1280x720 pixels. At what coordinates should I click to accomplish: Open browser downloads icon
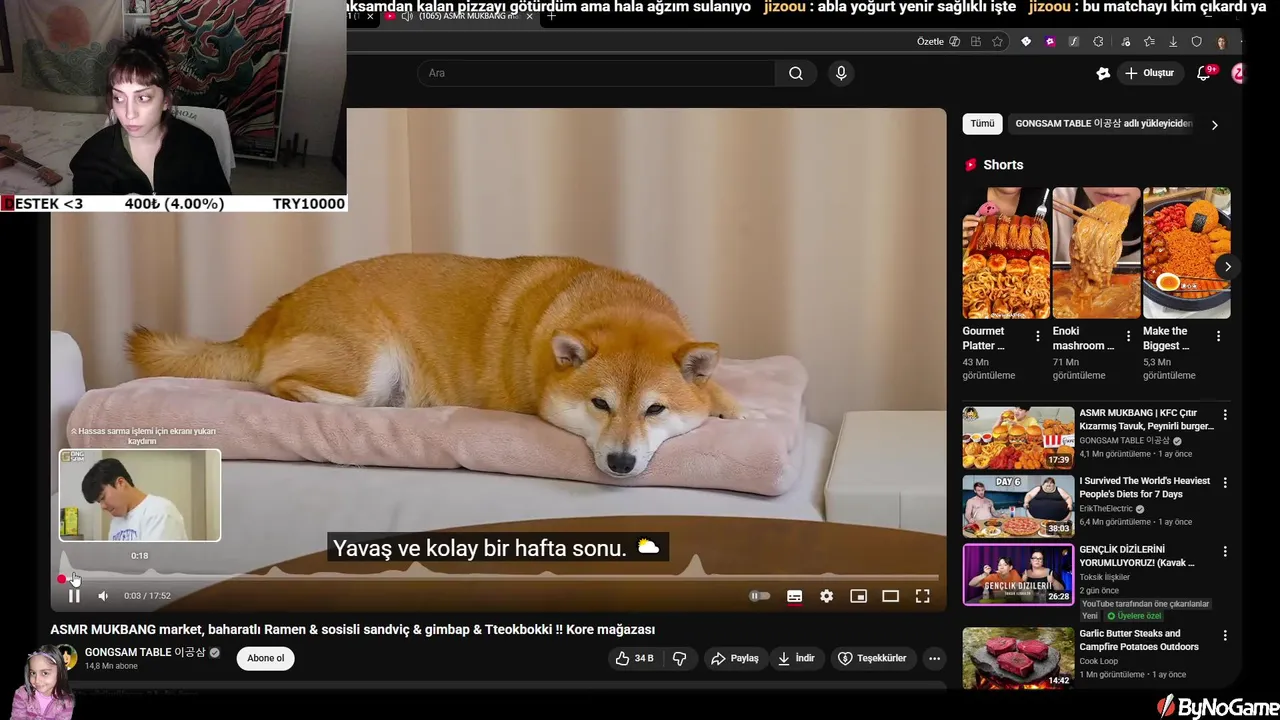[x=1173, y=42]
